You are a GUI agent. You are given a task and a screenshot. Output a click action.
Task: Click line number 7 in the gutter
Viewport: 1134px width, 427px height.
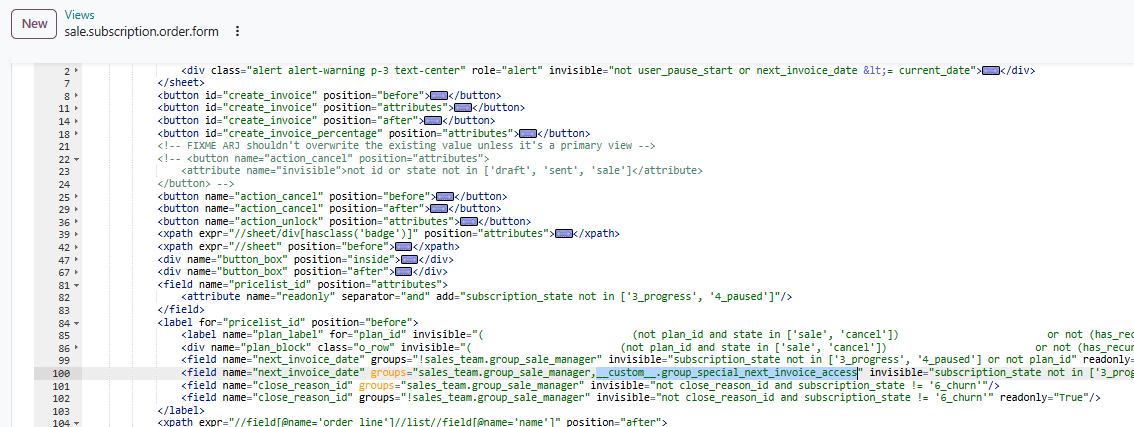click(67, 83)
